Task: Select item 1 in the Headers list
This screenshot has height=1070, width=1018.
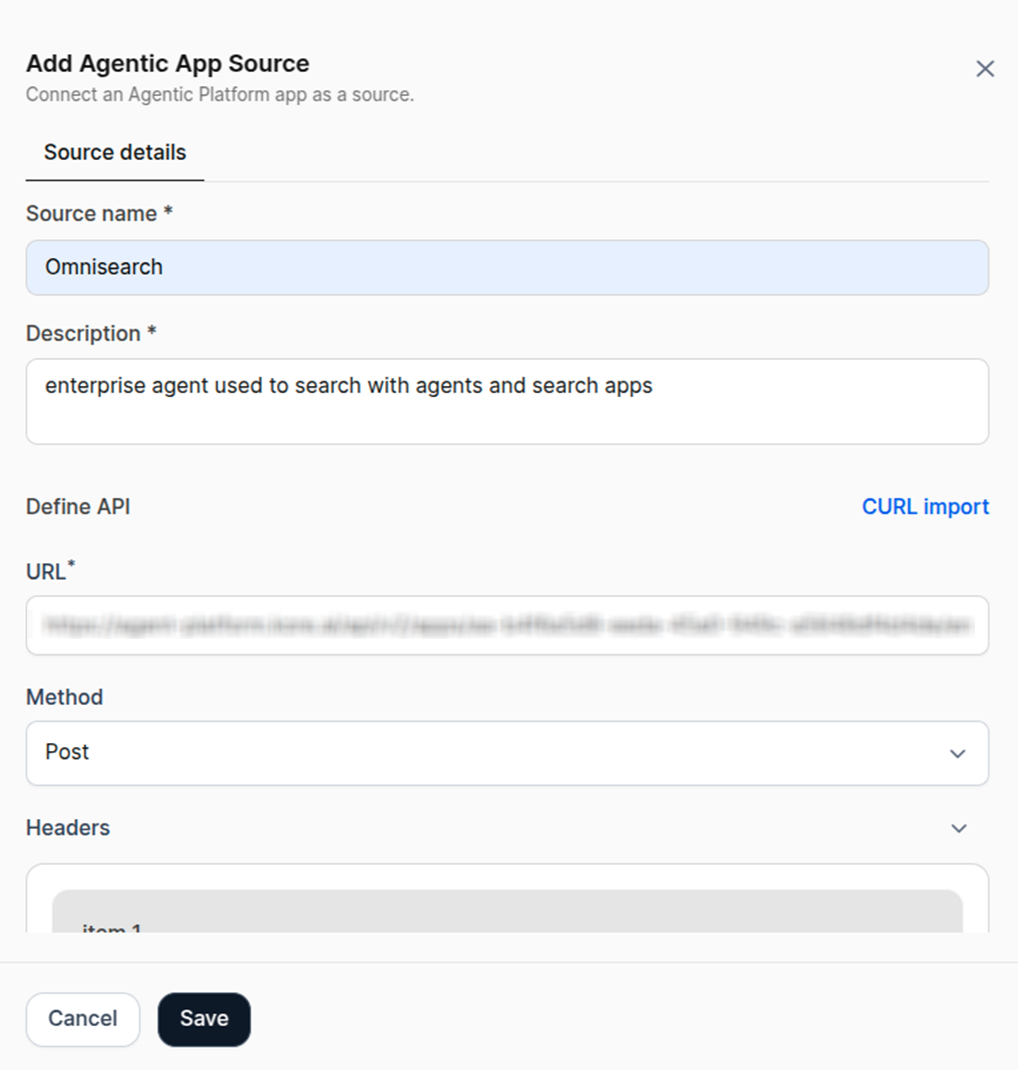Action: tap(111, 925)
